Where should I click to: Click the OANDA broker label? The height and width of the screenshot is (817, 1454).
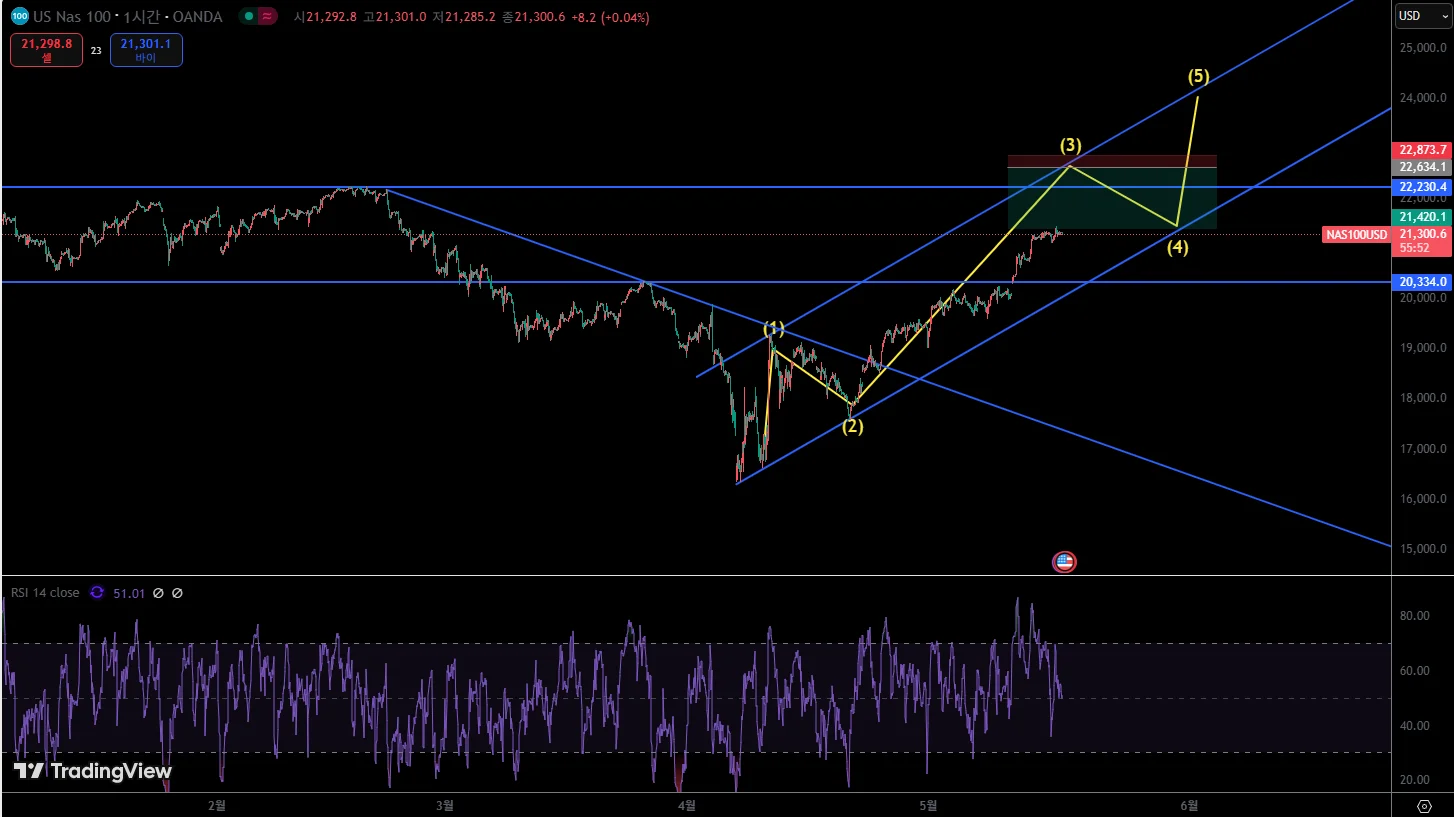(198, 17)
